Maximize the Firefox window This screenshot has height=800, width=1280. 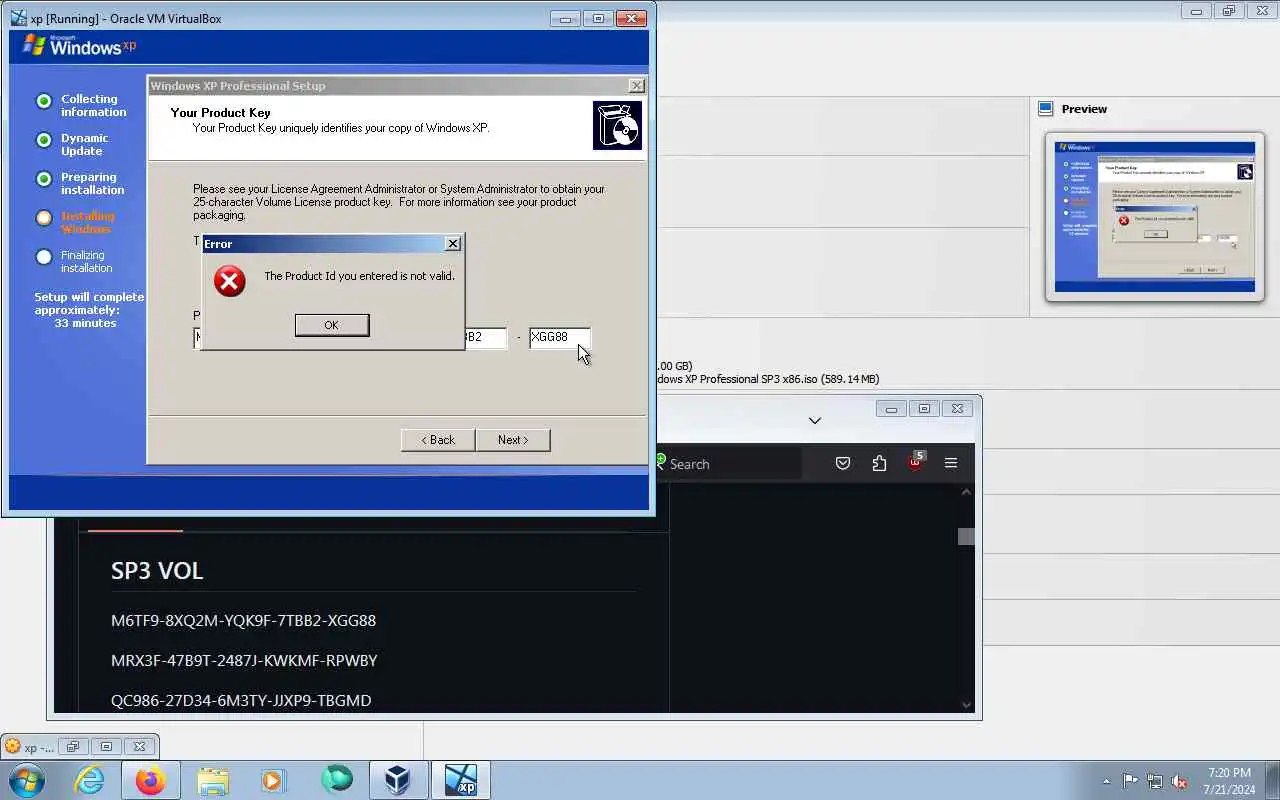(924, 408)
